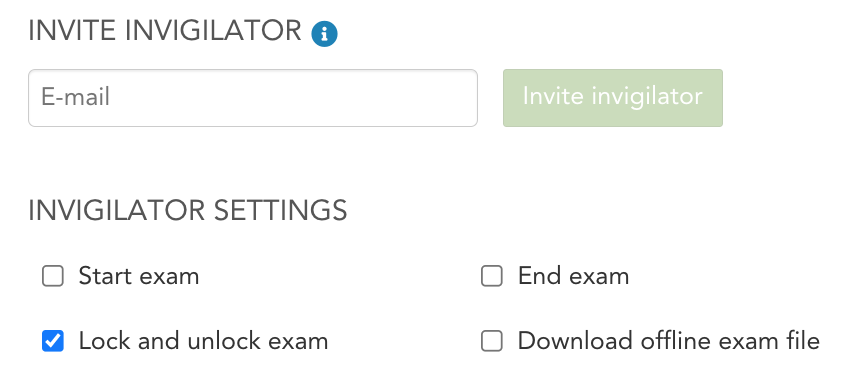Click the blue info icon beside Invite Invigilator
The image size is (844, 380).
[x=324, y=34]
